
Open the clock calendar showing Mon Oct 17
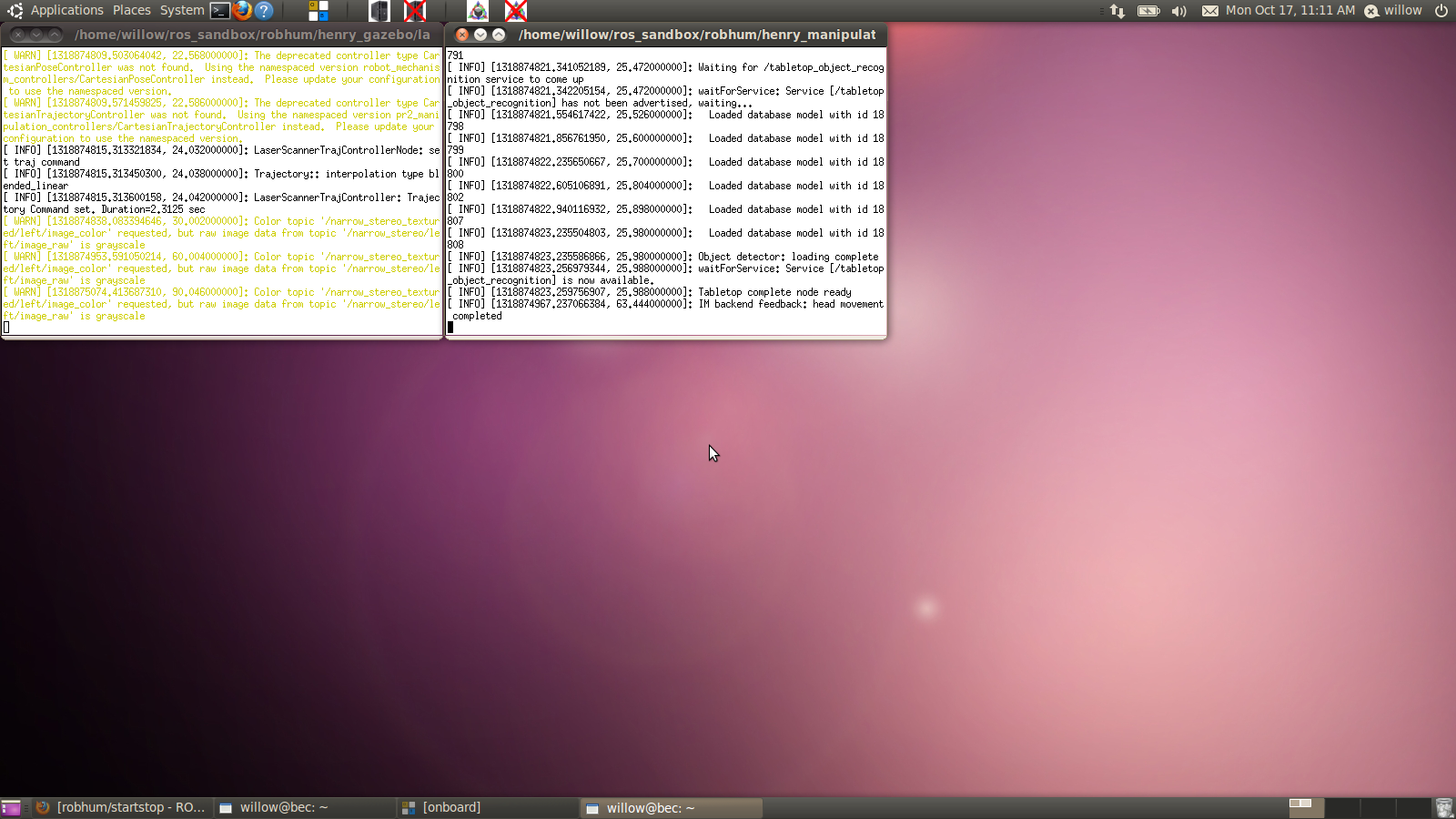tap(1289, 10)
